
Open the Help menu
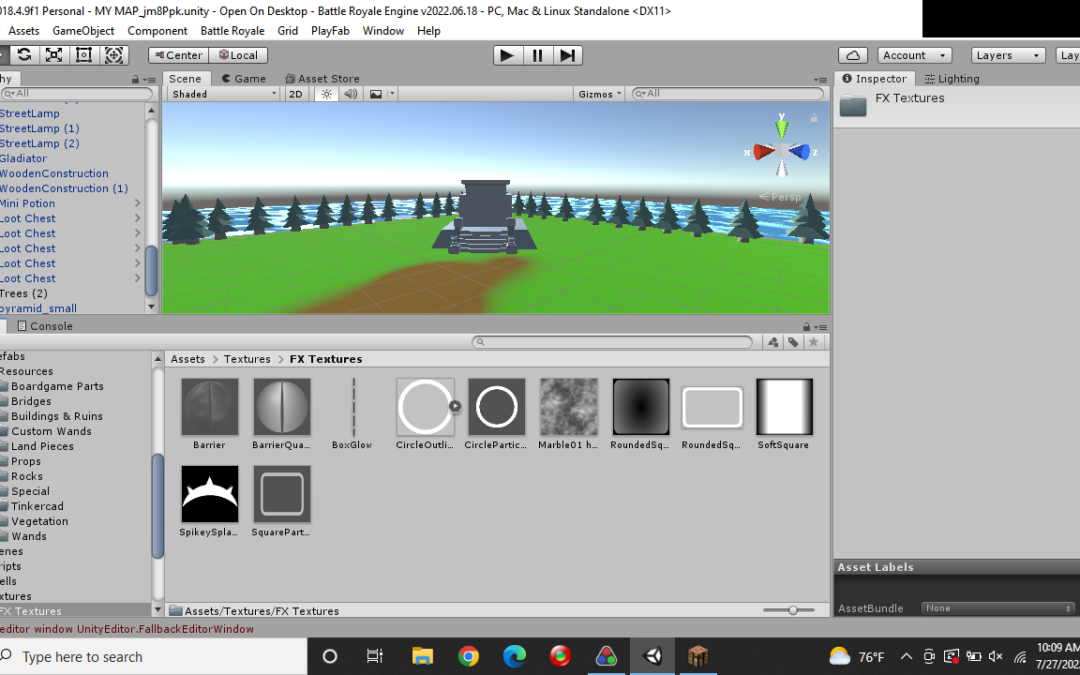click(428, 30)
